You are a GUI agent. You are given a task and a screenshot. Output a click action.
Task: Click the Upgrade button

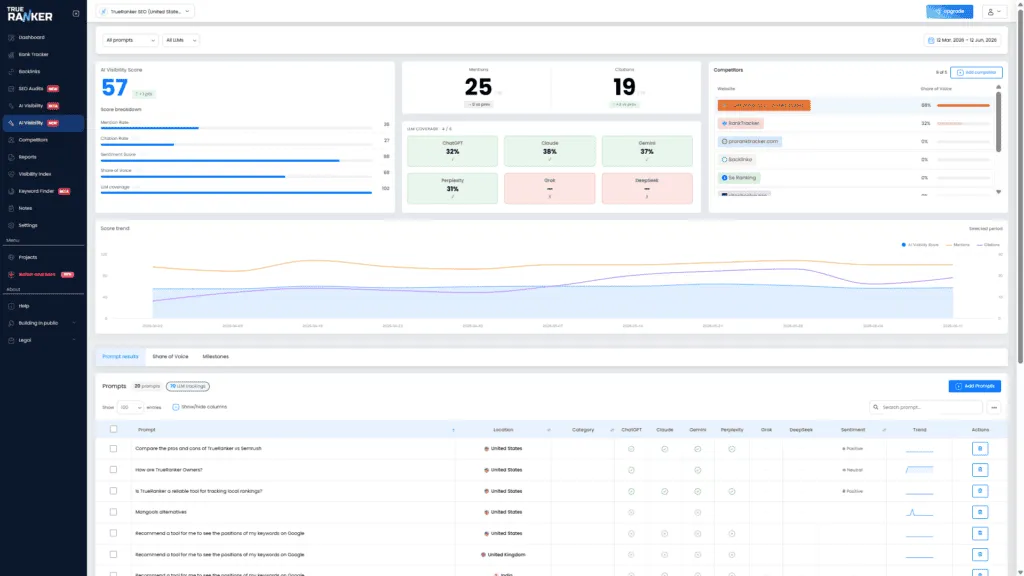(x=949, y=11)
